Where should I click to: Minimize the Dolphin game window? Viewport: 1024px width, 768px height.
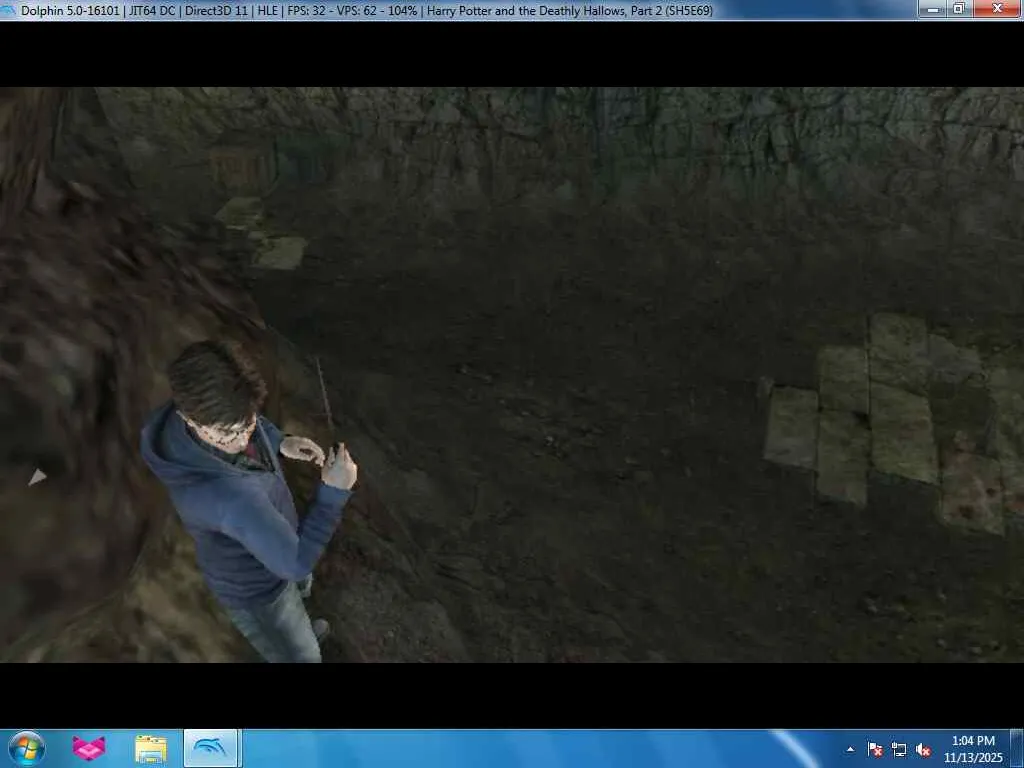point(933,8)
